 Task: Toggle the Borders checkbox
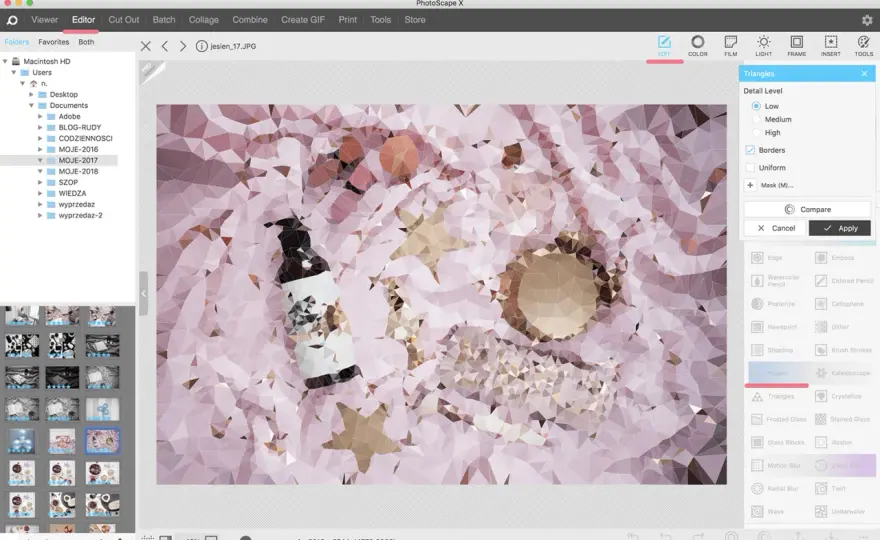coord(750,150)
